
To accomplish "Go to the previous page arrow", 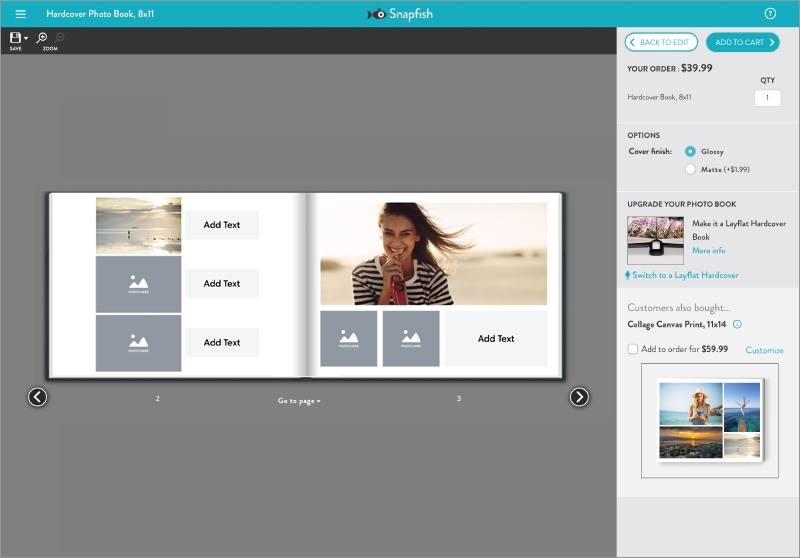I will (x=37, y=397).
